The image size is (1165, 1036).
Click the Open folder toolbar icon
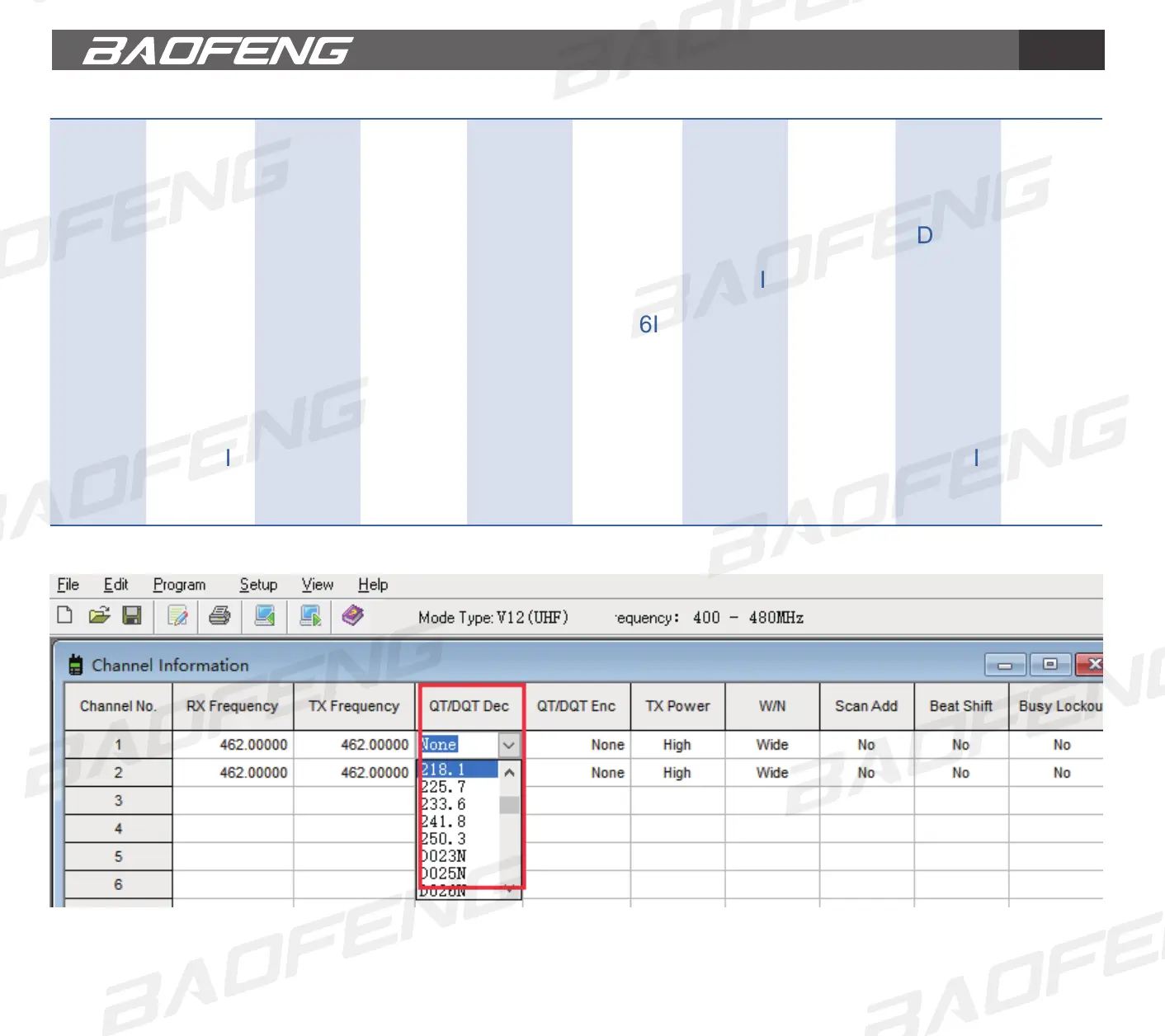(x=99, y=615)
